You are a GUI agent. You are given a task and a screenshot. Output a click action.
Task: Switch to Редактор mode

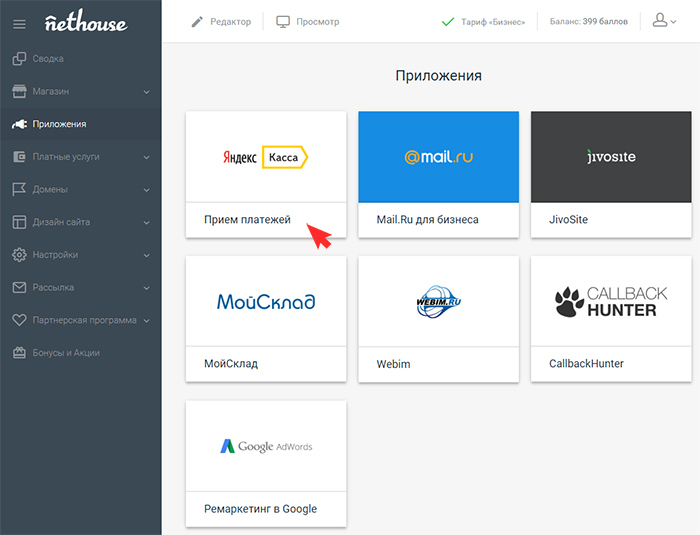pos(230,21)
